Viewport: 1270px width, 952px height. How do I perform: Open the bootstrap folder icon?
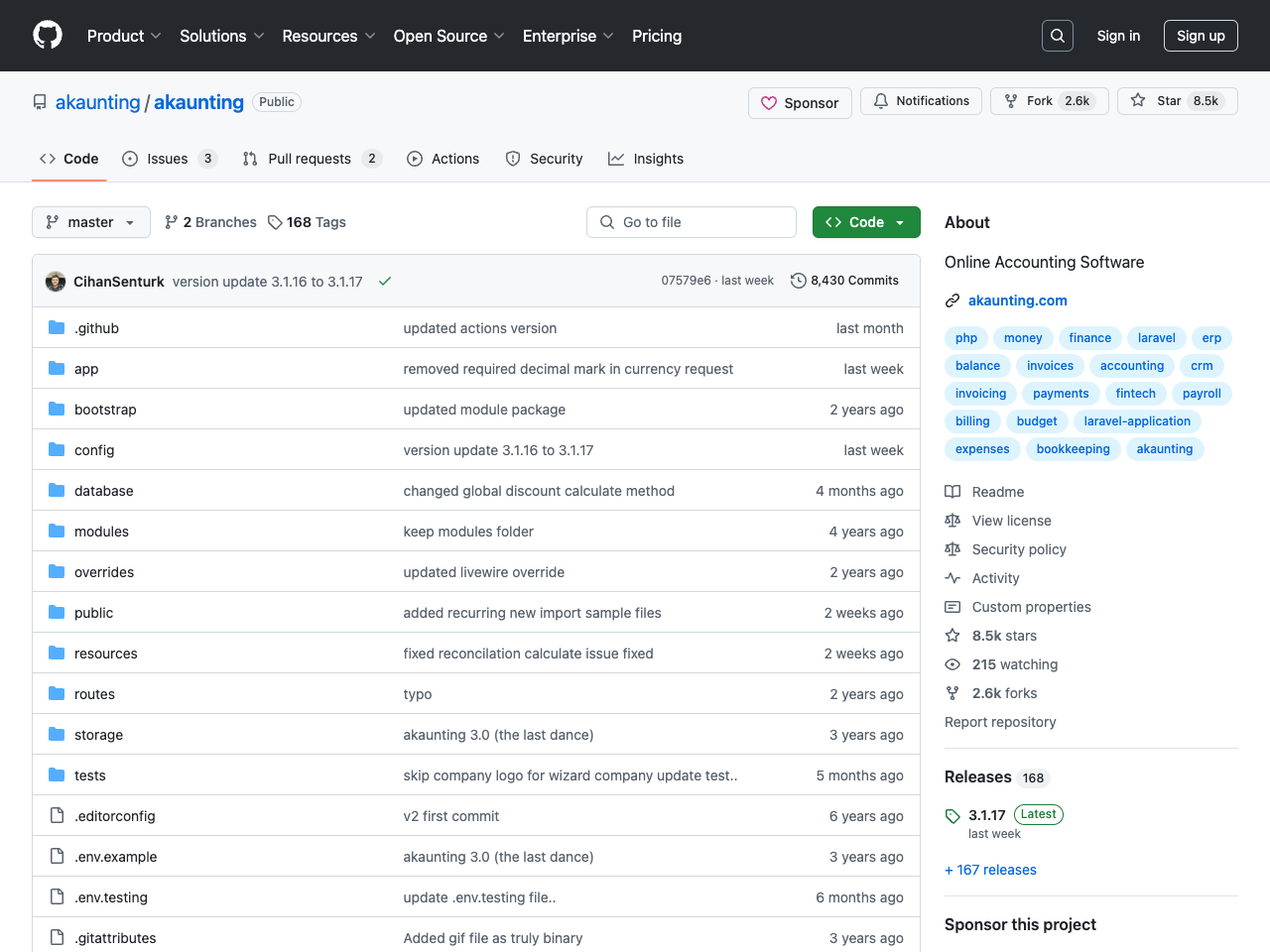57,409
